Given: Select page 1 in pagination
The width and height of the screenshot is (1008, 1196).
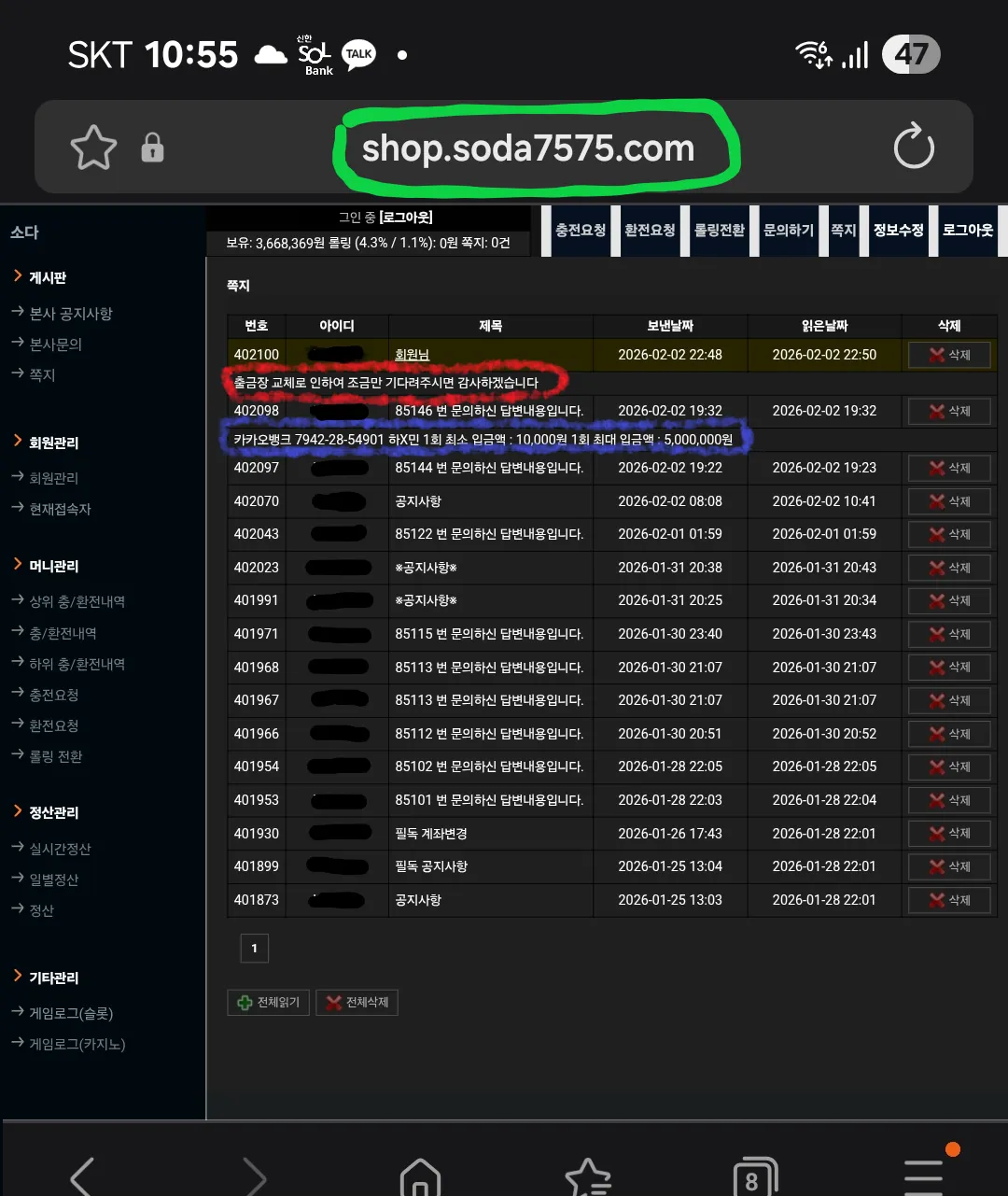Looking at the screenshot, I should [x=254, y=948].
